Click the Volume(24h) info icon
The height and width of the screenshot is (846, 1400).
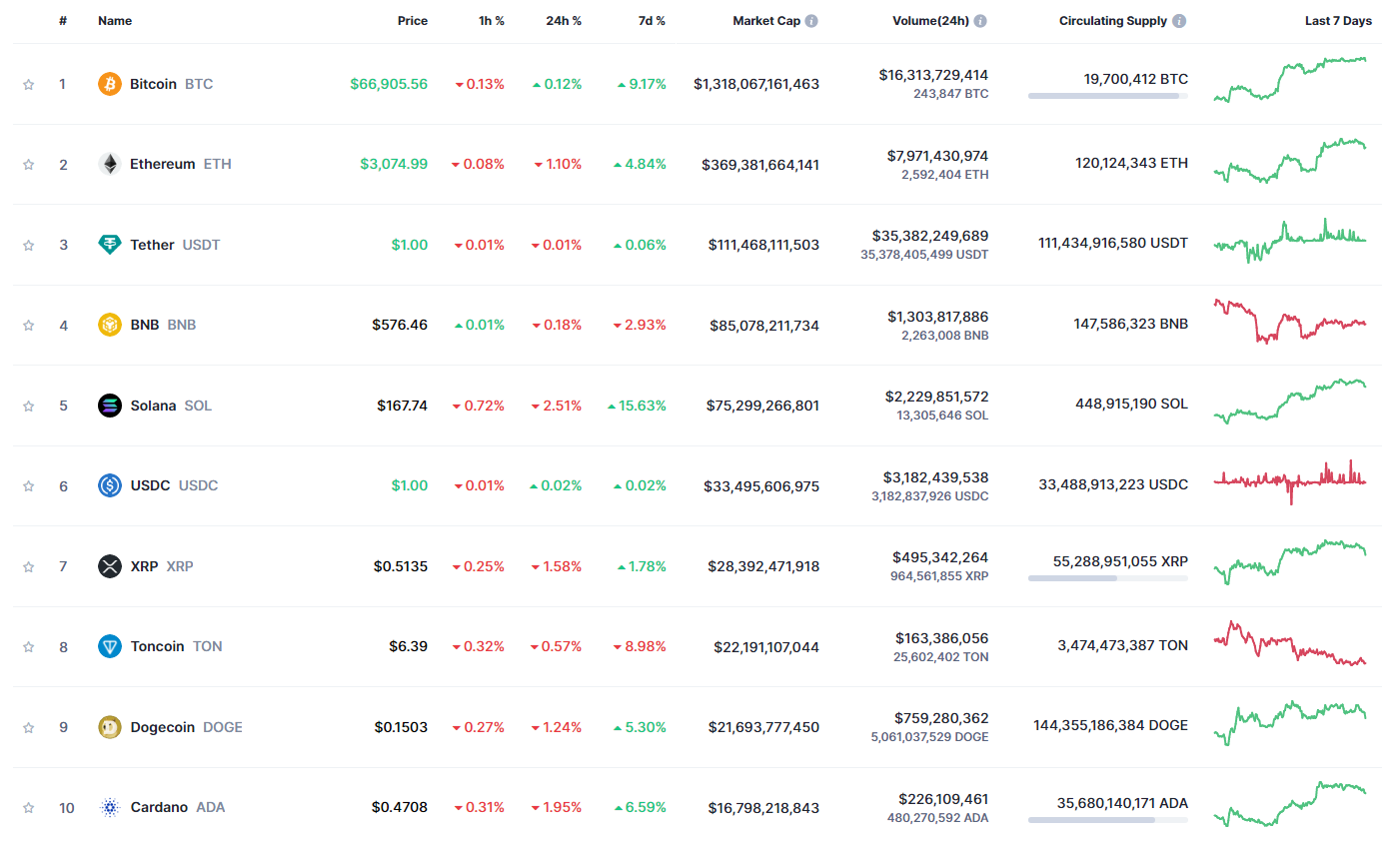coord(980,21)
